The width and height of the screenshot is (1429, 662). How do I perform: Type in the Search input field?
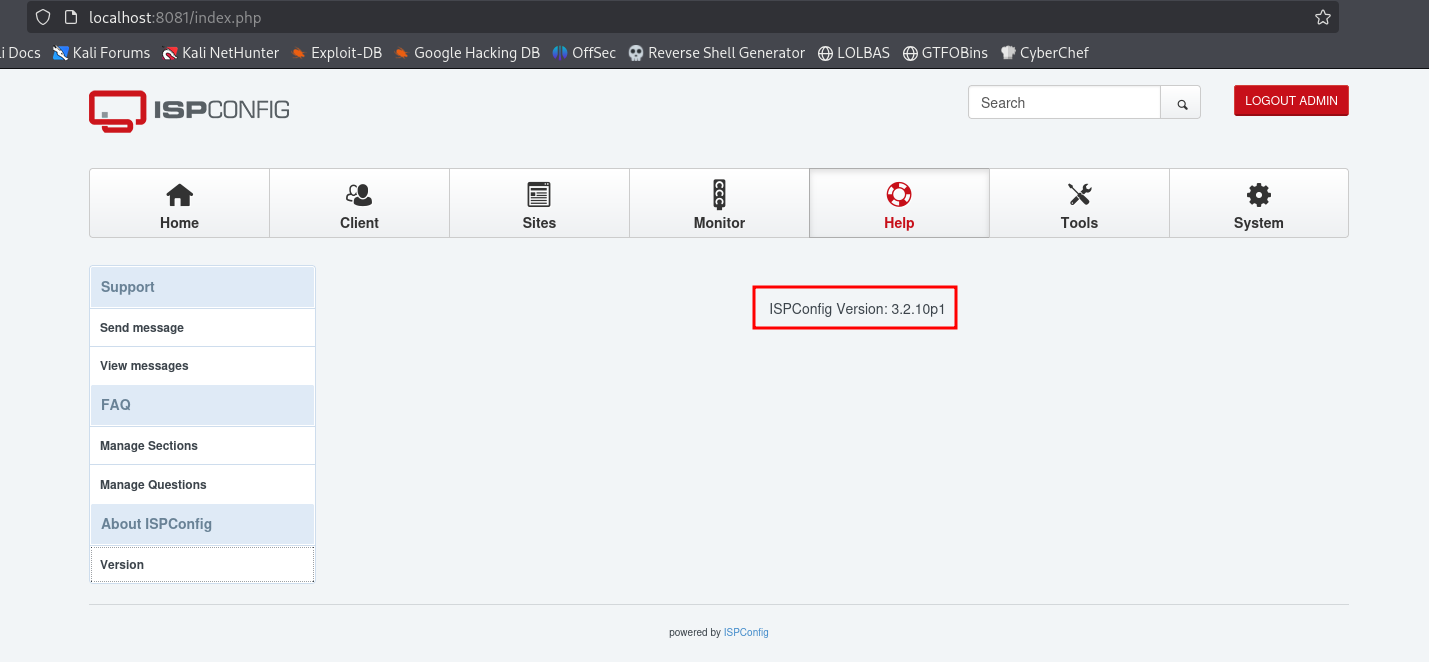point(1064,103)
